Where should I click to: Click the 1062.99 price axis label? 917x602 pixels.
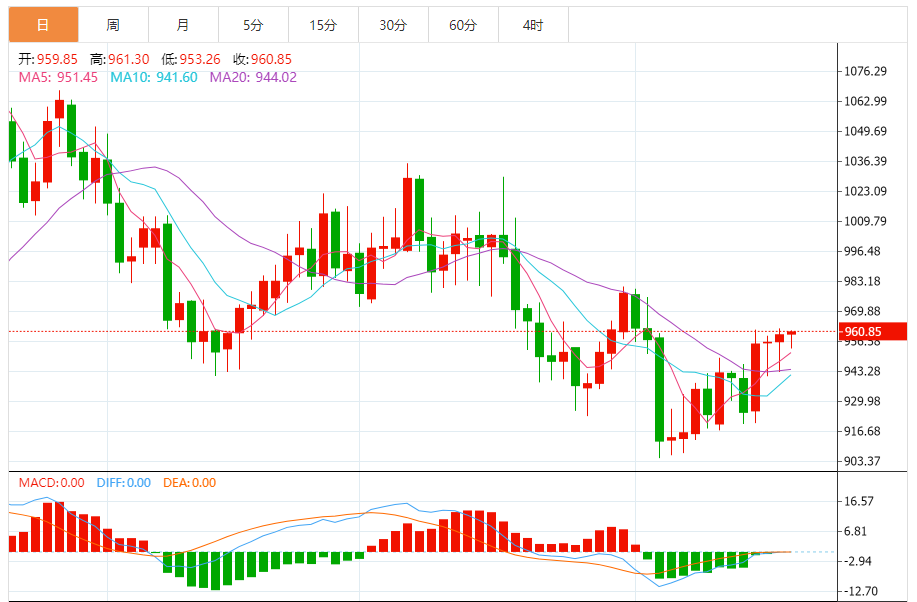click(865, 101)
